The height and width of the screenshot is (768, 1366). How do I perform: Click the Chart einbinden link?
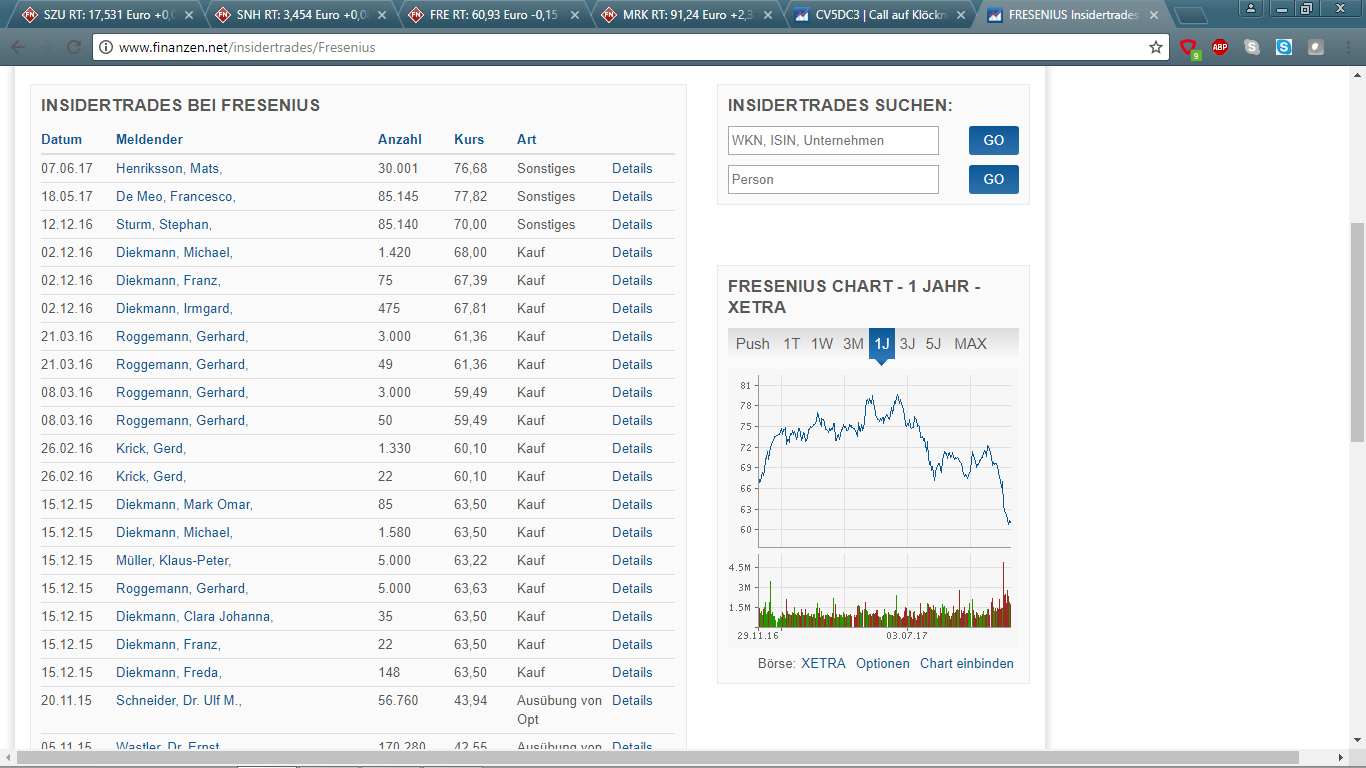click(x=966, y=664)
